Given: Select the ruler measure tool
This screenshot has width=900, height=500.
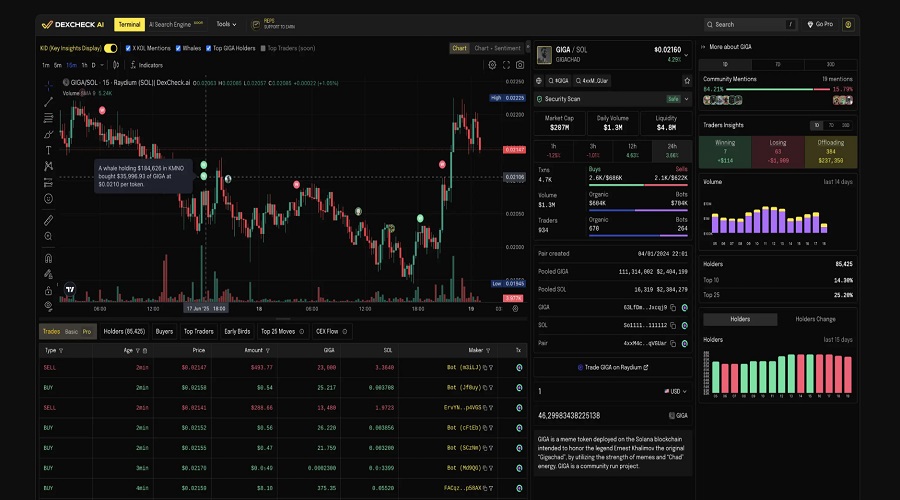Looking at the screenshot, I should (48, 219).
